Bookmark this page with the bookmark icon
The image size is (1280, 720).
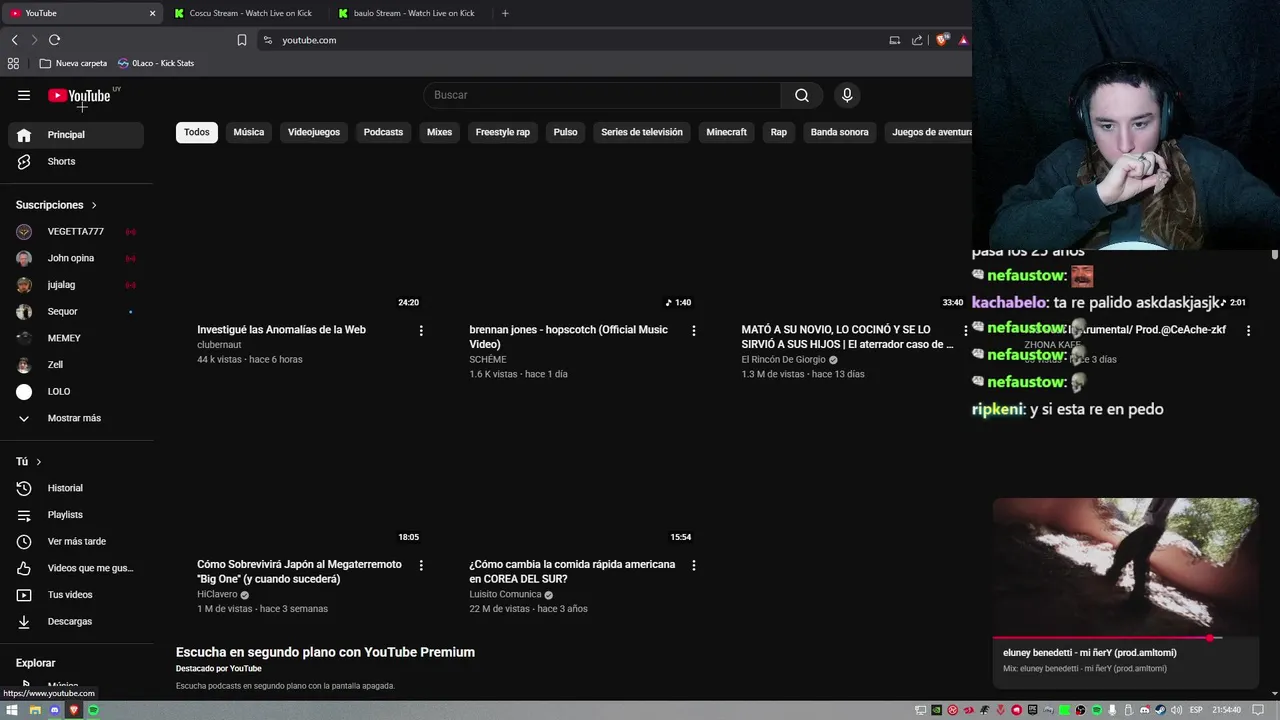pyautogui.click(x=242, y=40)
